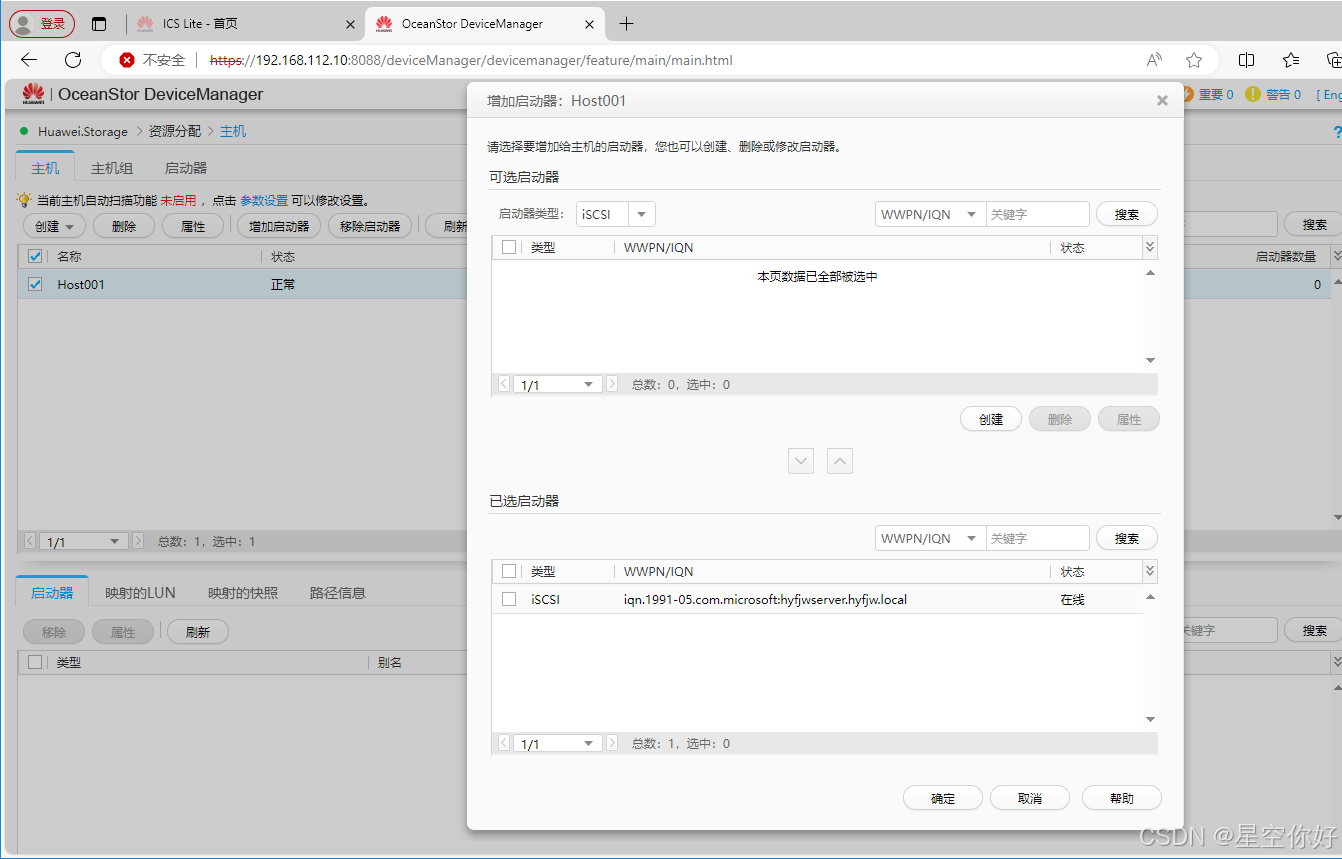
Task: Open the Path Information tab
Action: [338, 593]
